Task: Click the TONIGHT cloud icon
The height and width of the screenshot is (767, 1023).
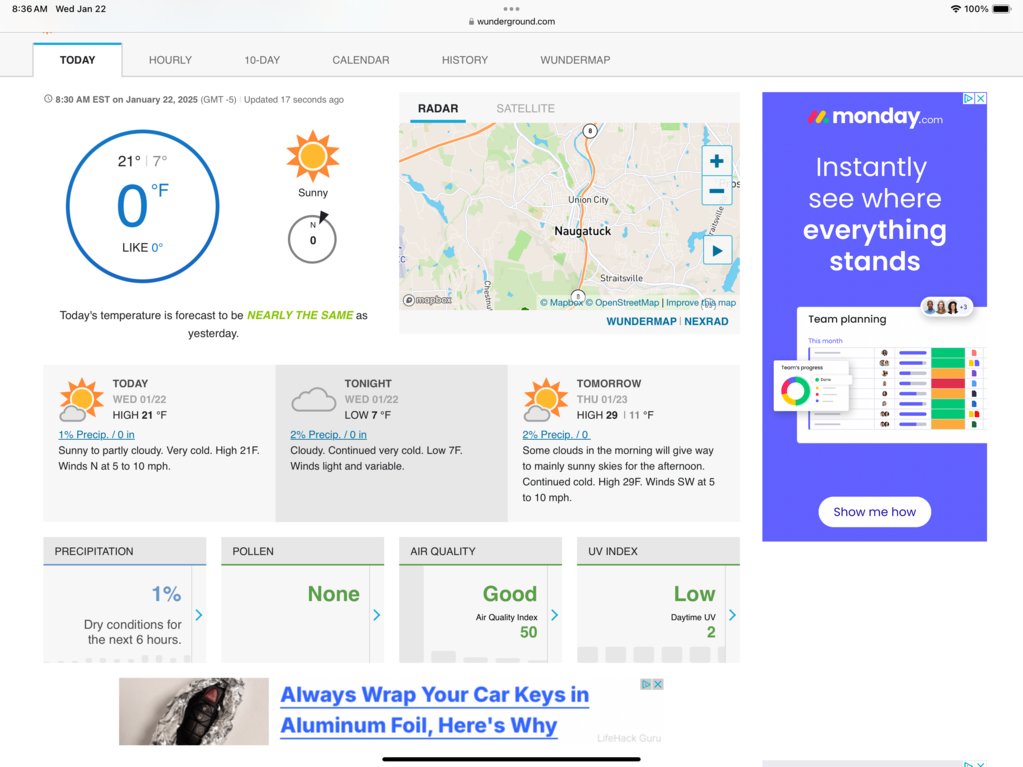Action: [314, 400]
